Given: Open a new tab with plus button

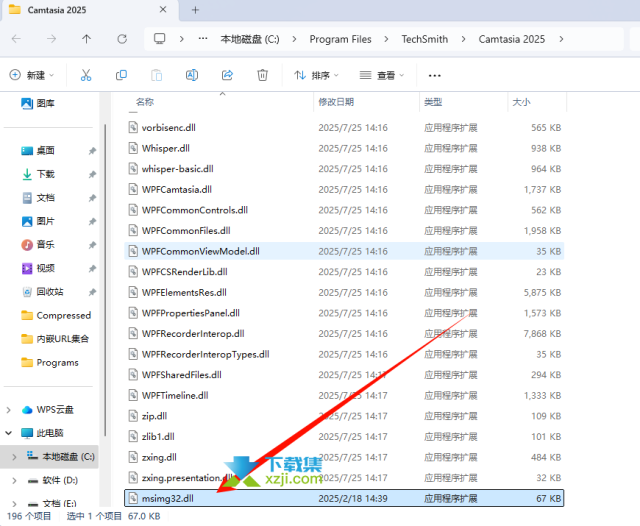Looking at the screenshot, I should coord(195,10).
